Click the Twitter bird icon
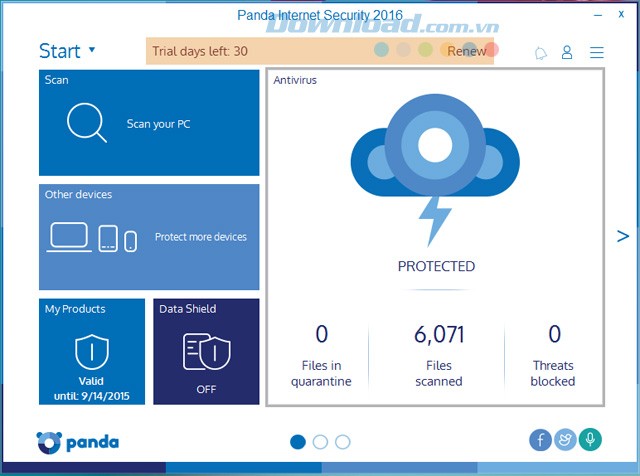 point(566,440)
